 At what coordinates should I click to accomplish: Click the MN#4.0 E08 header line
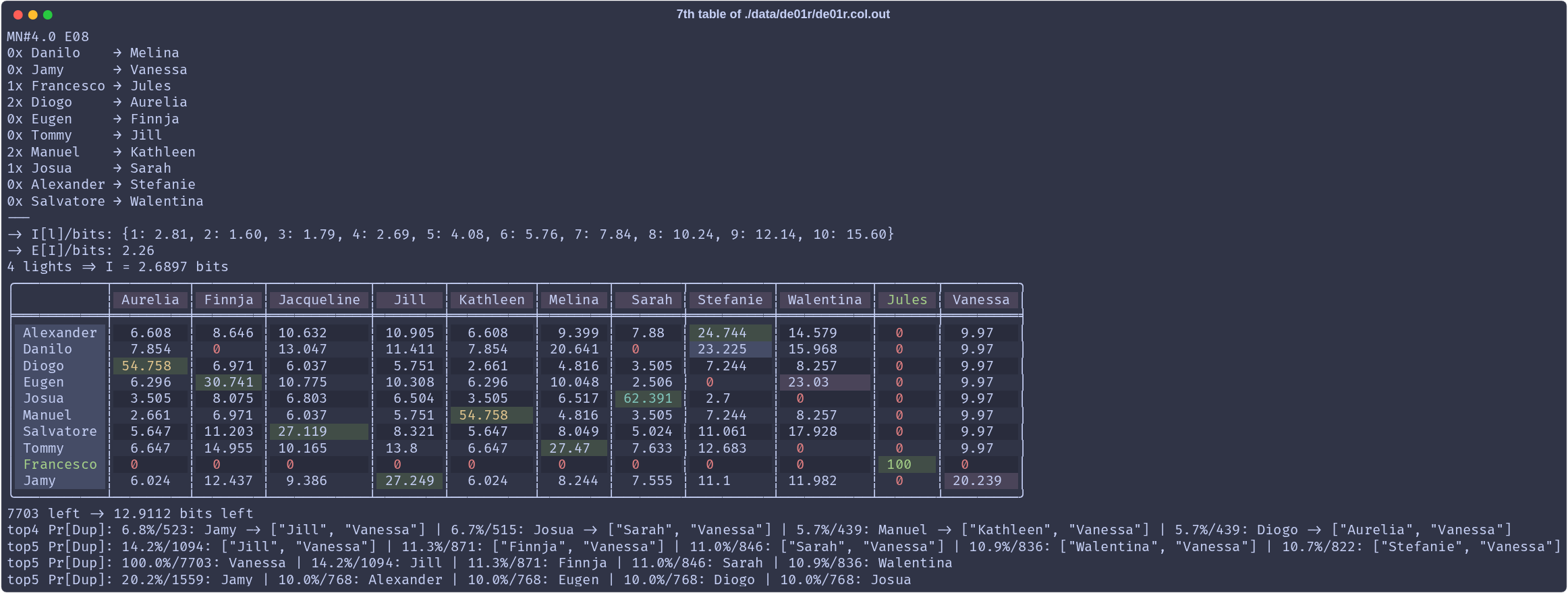[48, 36]
